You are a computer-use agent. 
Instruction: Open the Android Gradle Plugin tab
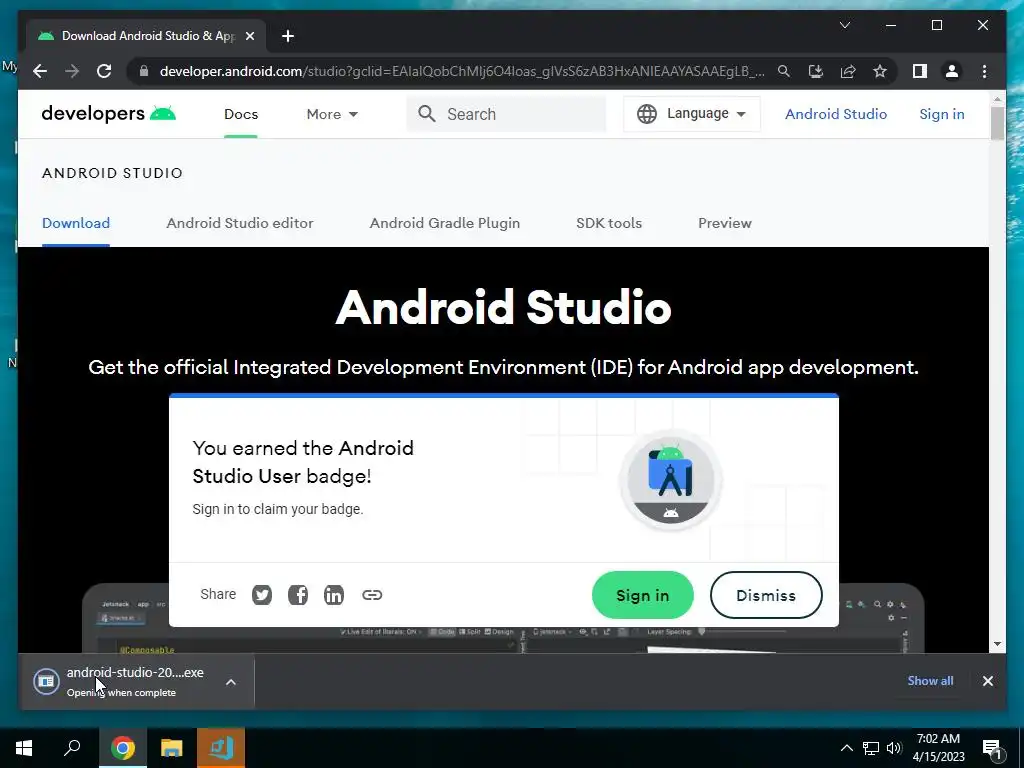click(445, 223)
